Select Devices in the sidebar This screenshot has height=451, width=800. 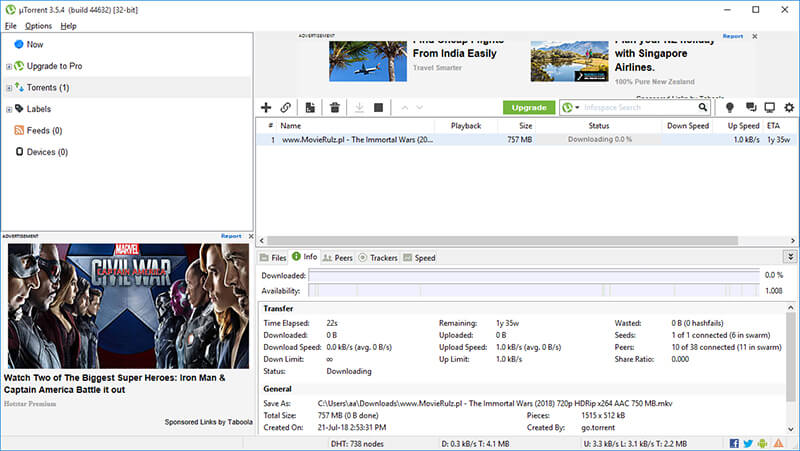tap(42, 152)
